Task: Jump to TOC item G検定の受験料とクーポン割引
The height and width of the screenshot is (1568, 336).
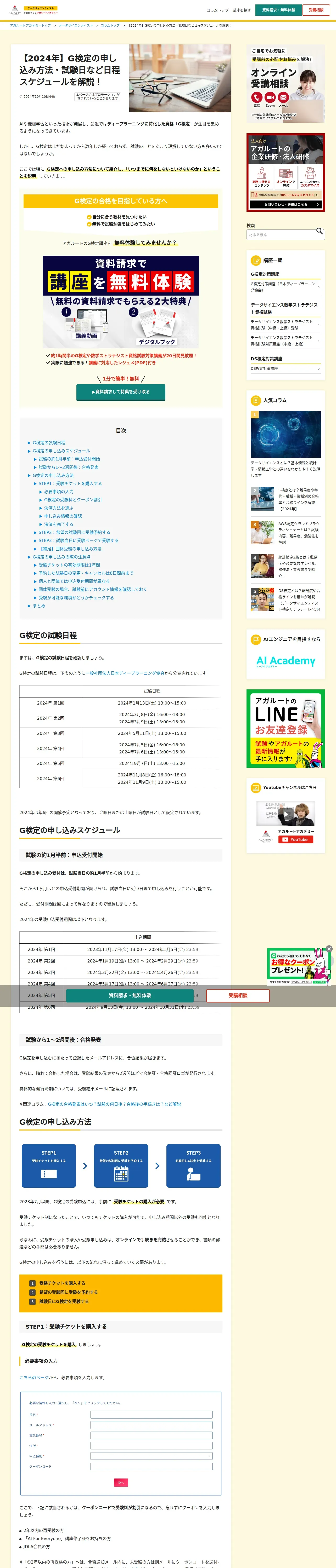Action: pos(73,500)
